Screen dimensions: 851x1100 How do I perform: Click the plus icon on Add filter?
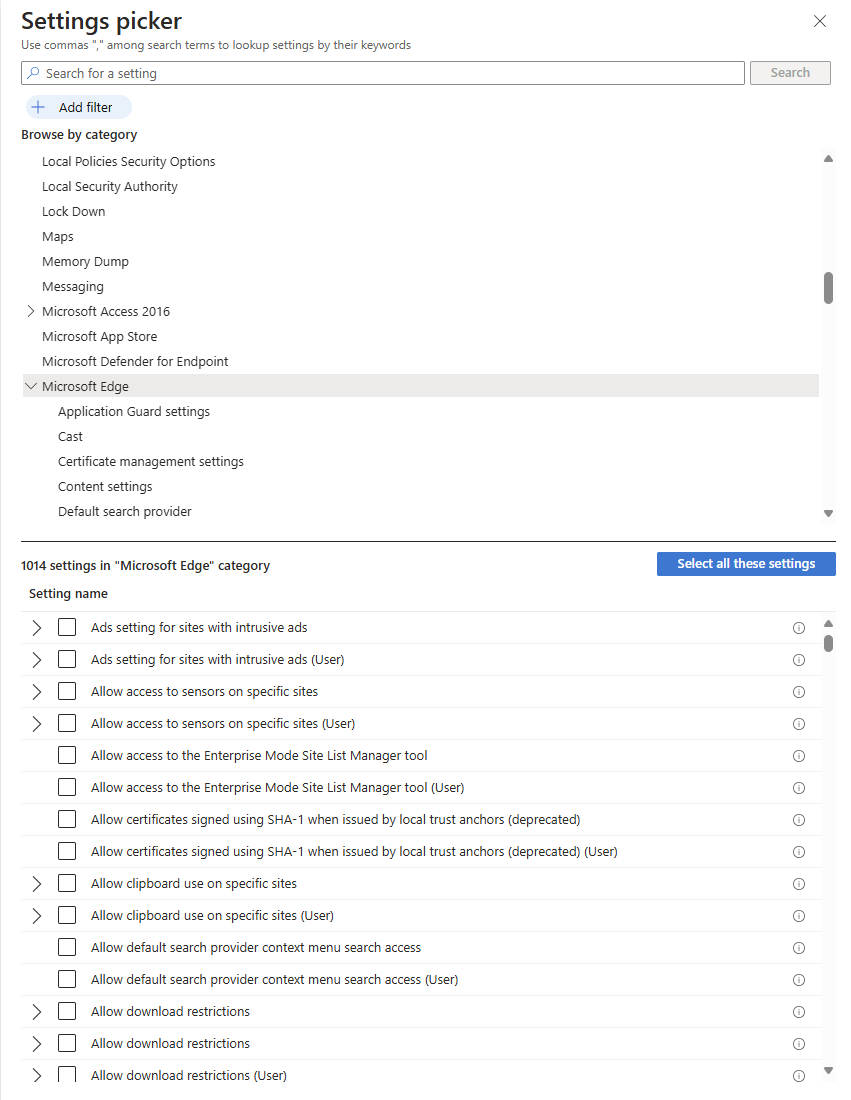coord(39,107)
